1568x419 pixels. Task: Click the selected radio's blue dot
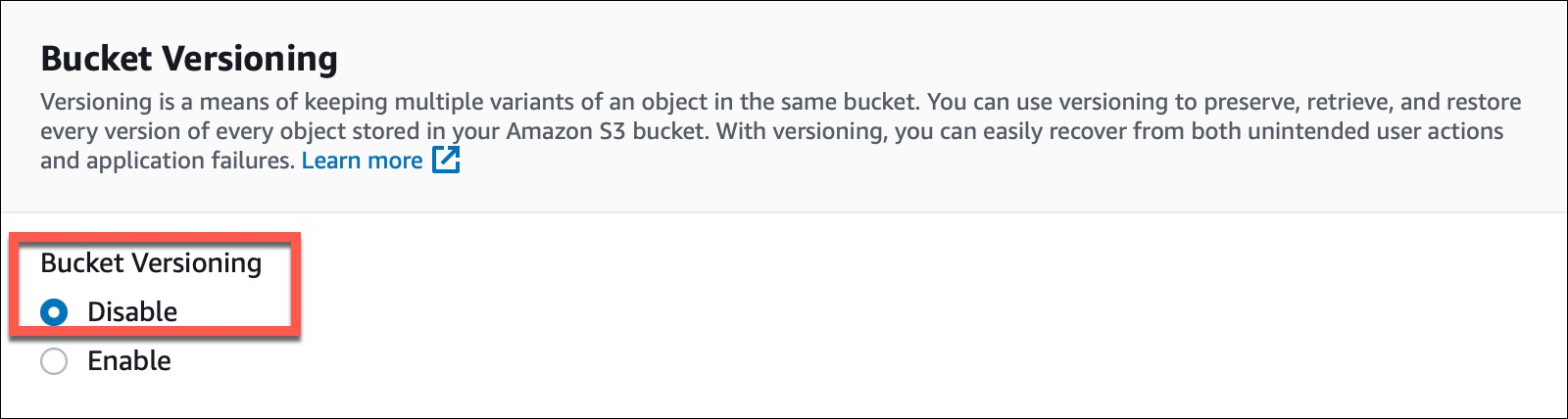pos(54,312)
